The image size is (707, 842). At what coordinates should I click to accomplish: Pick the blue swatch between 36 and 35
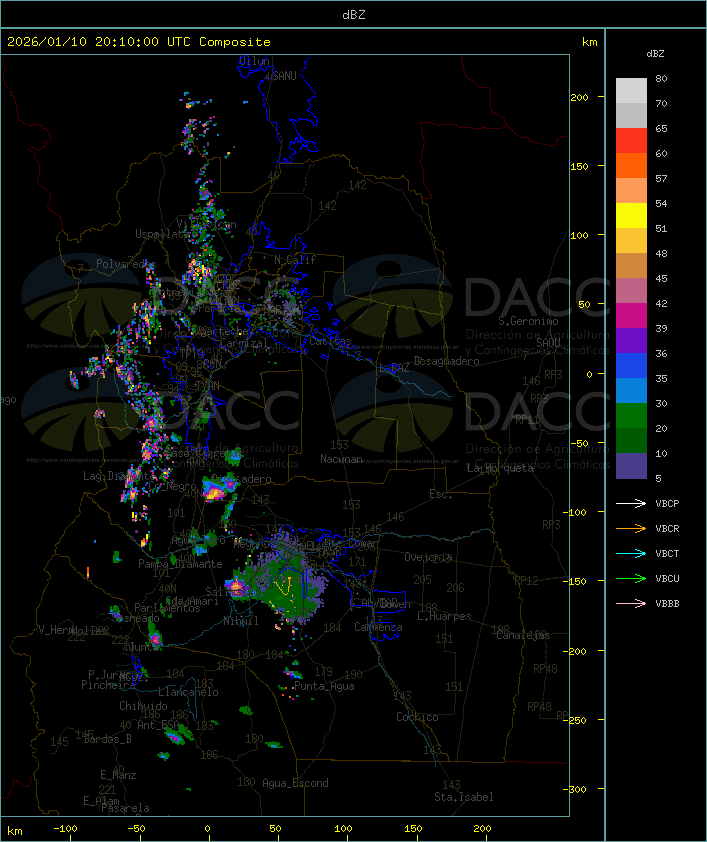[631, 366]
